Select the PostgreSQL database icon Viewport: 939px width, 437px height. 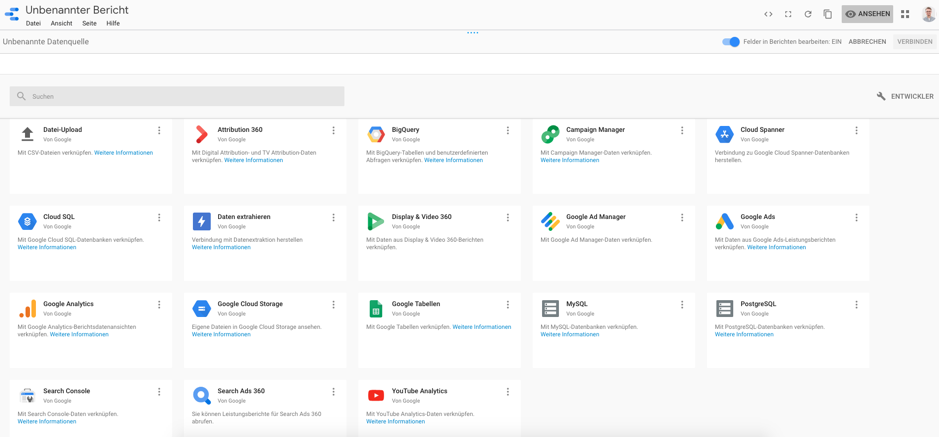click(725, 309)
